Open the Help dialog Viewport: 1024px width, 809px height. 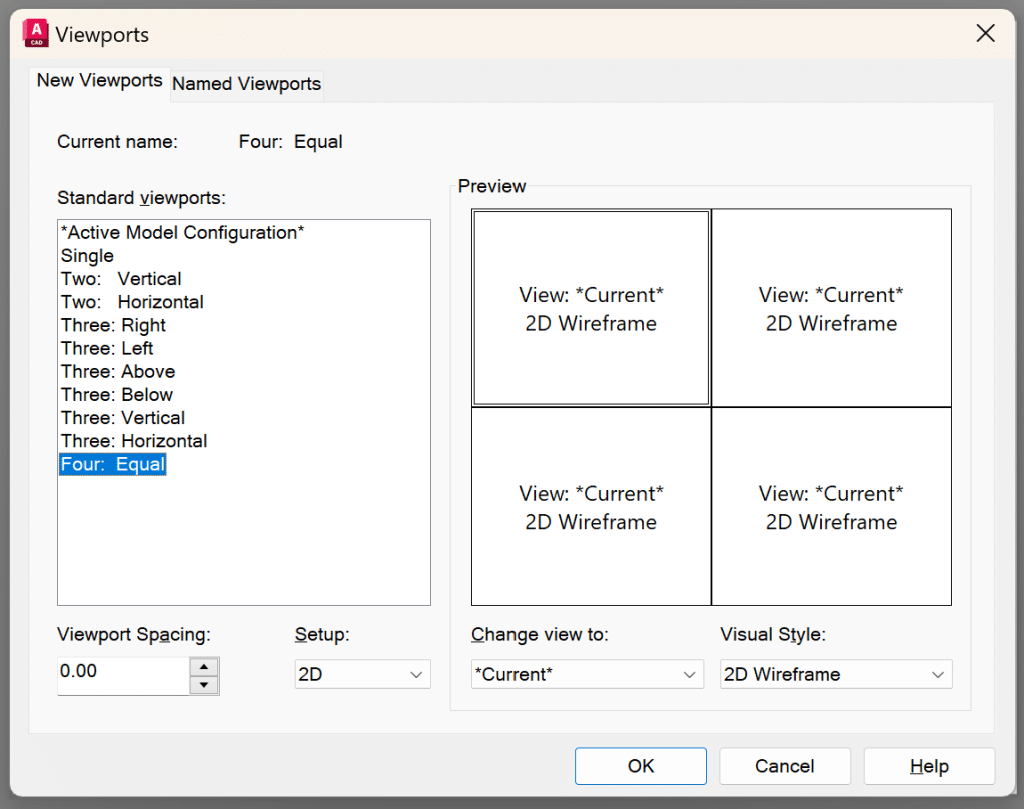pos(928,765)
